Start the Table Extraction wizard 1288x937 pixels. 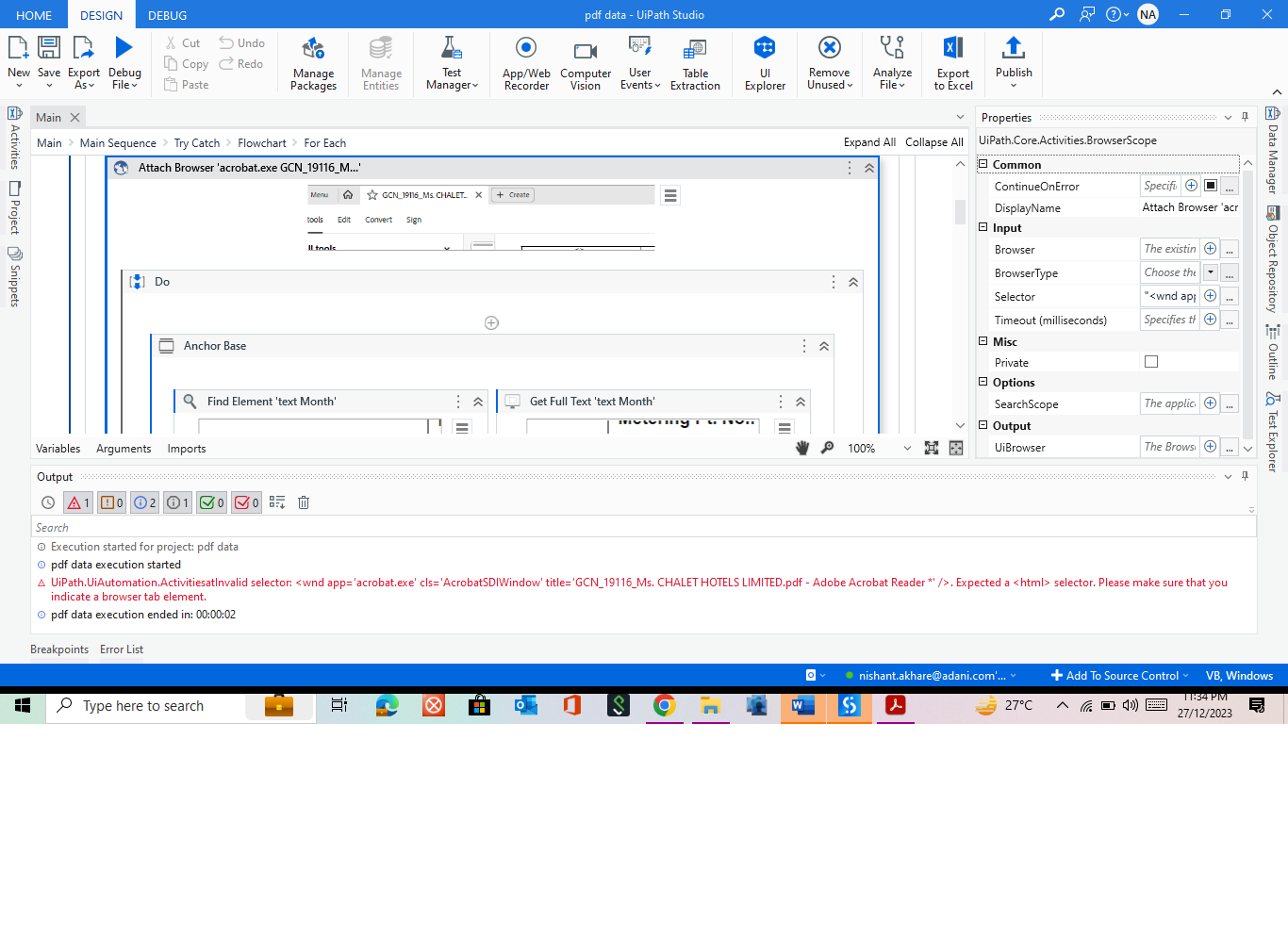pos(695,63)
